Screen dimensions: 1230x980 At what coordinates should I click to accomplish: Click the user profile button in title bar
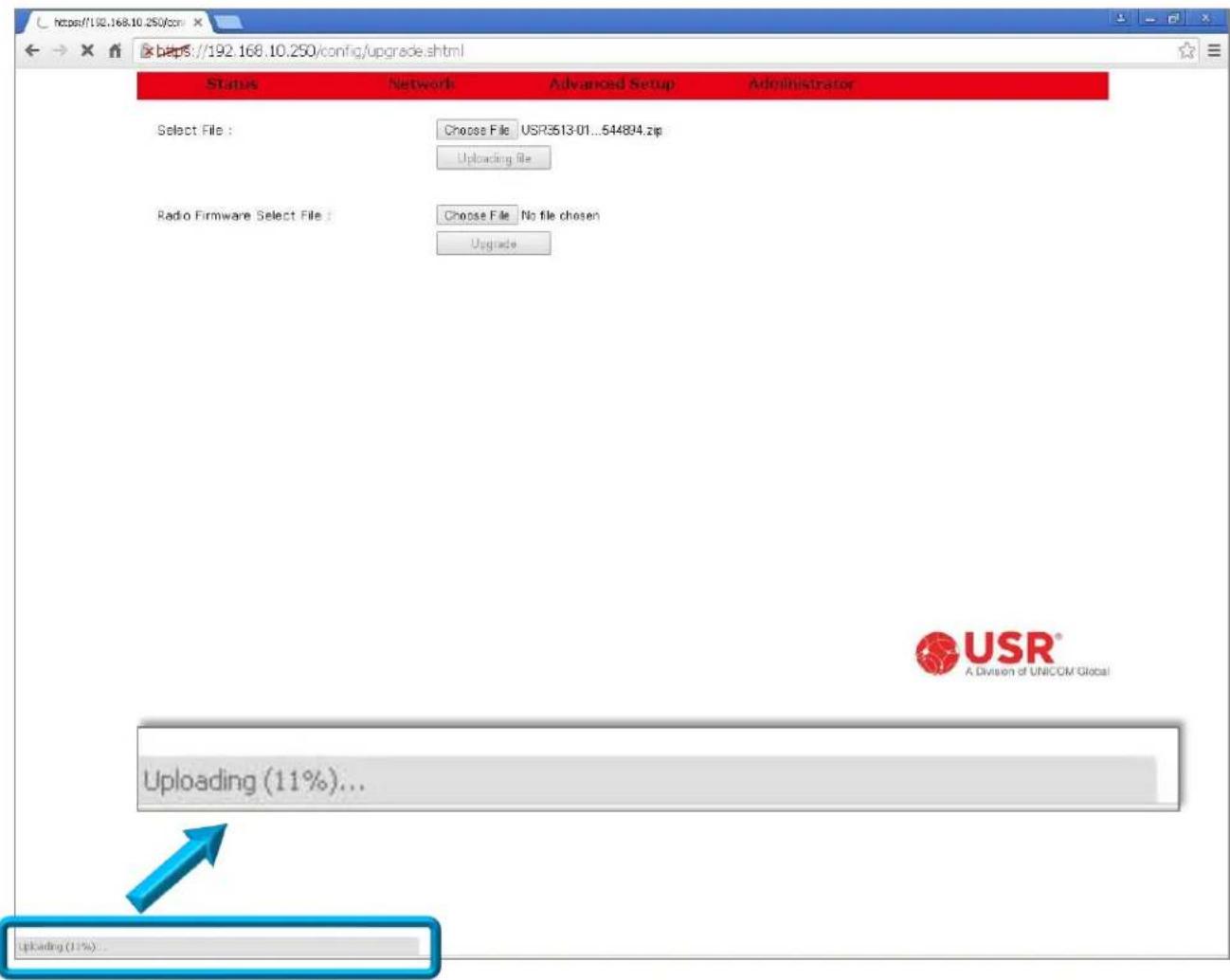point(1121,18)
